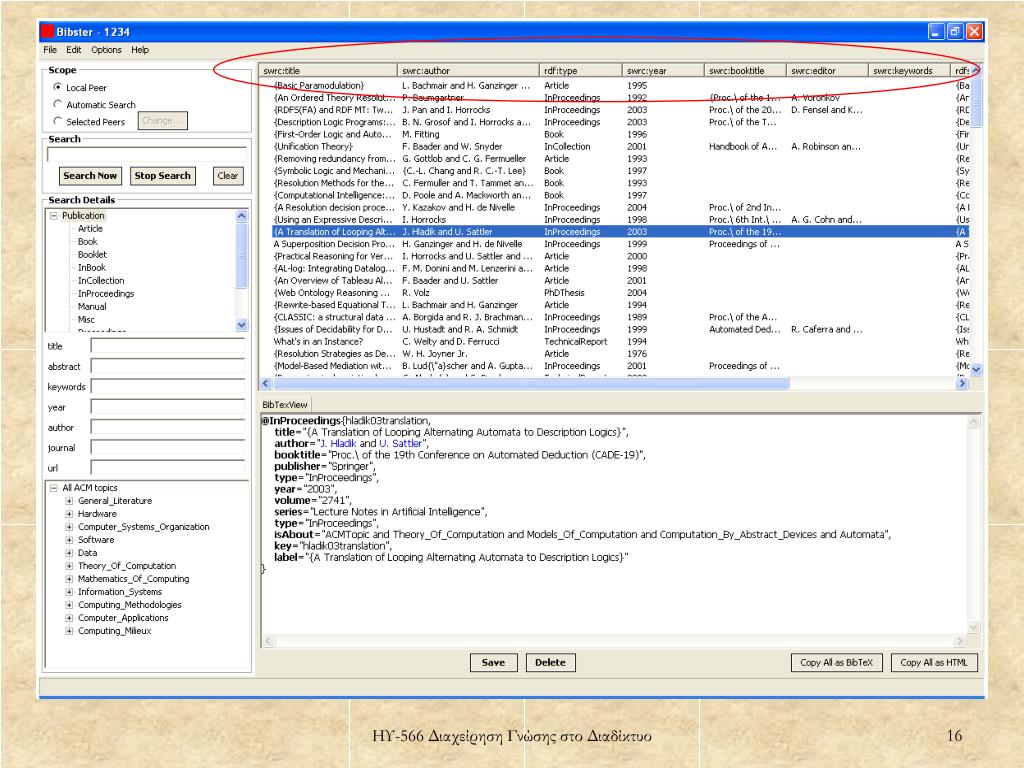Viewport: 1024px width, 768px height.
Task: Click the title input field
Action: pos(168,346)
